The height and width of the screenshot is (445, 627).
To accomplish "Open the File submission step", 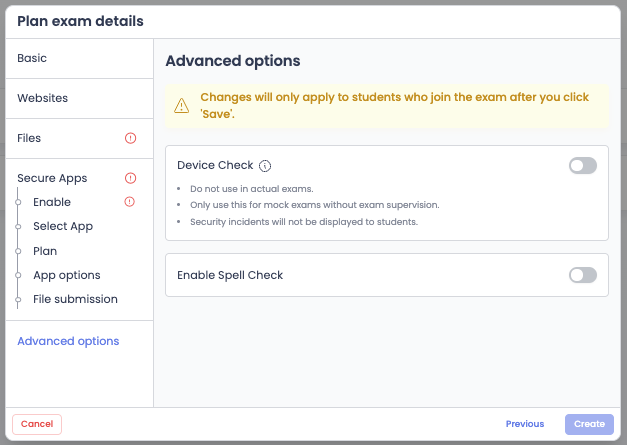I will point(75,299).
